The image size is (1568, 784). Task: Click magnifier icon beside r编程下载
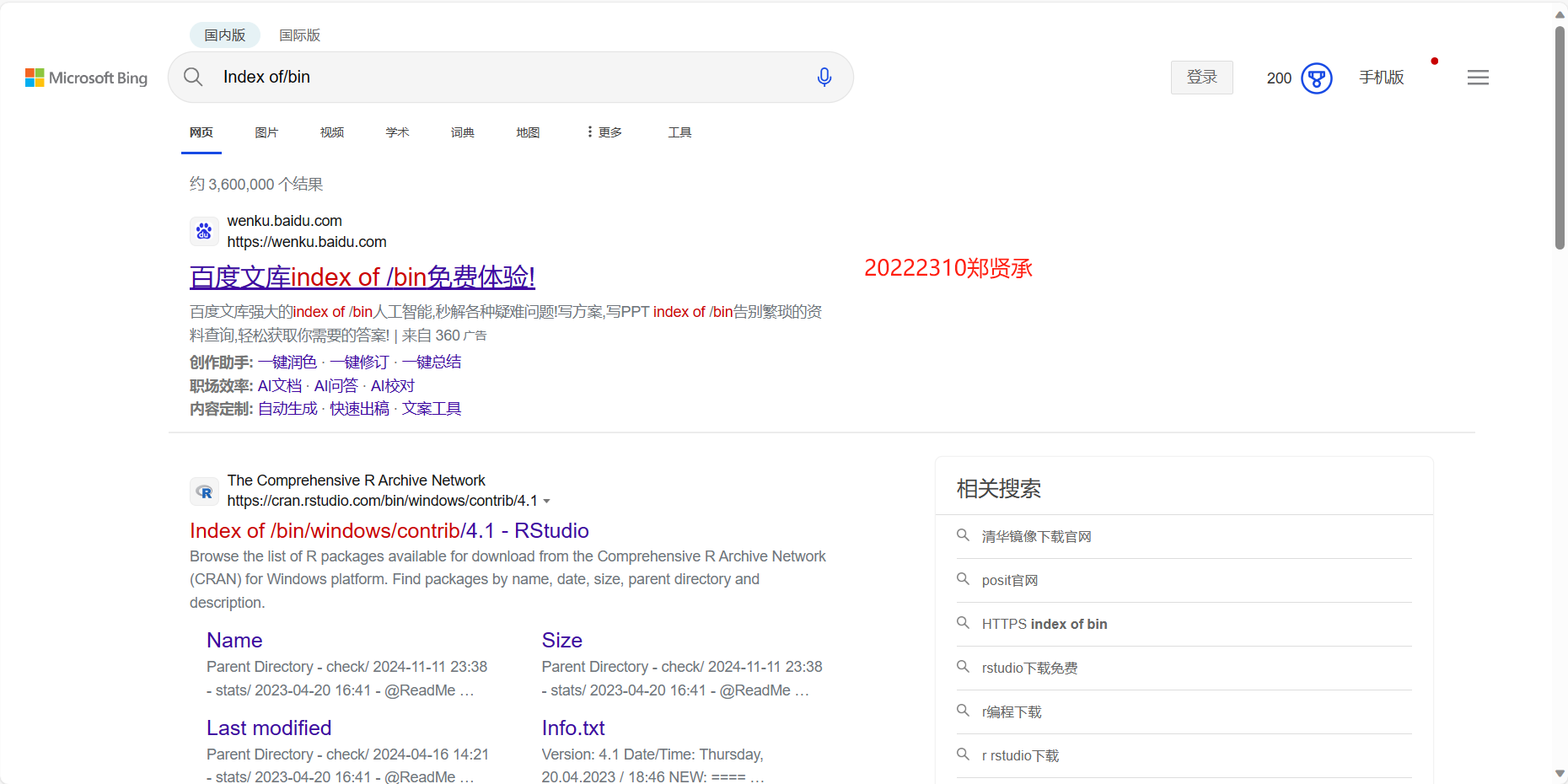(x=963, y=711)
